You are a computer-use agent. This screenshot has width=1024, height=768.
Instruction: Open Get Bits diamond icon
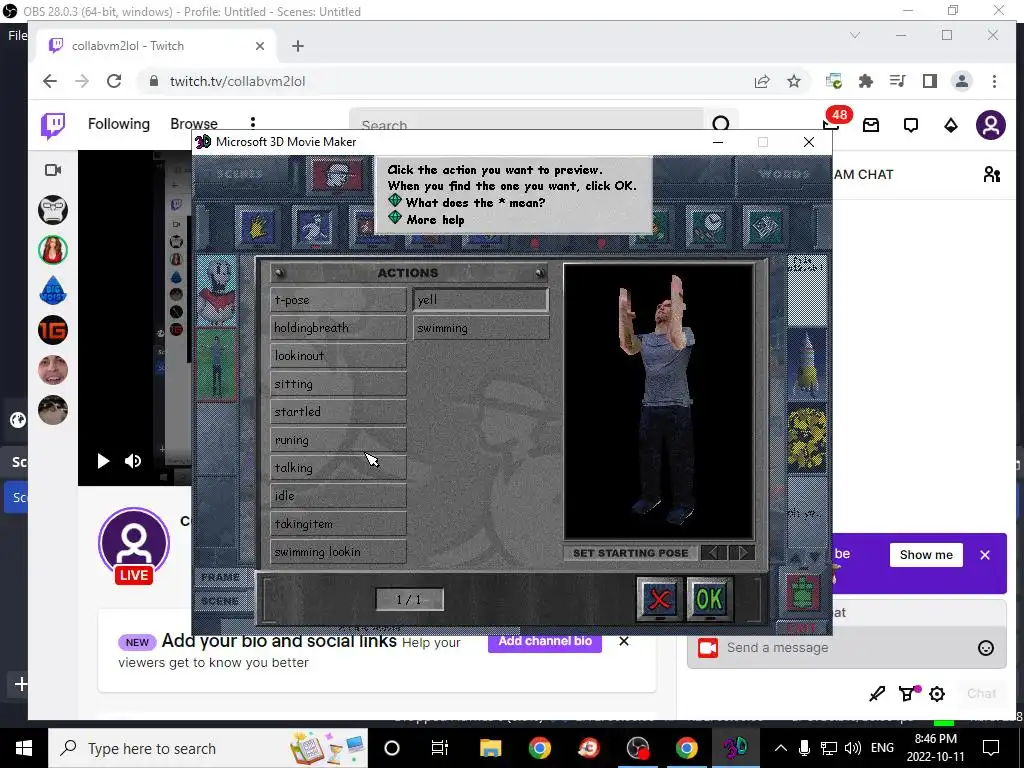click(x=951, y=125)
